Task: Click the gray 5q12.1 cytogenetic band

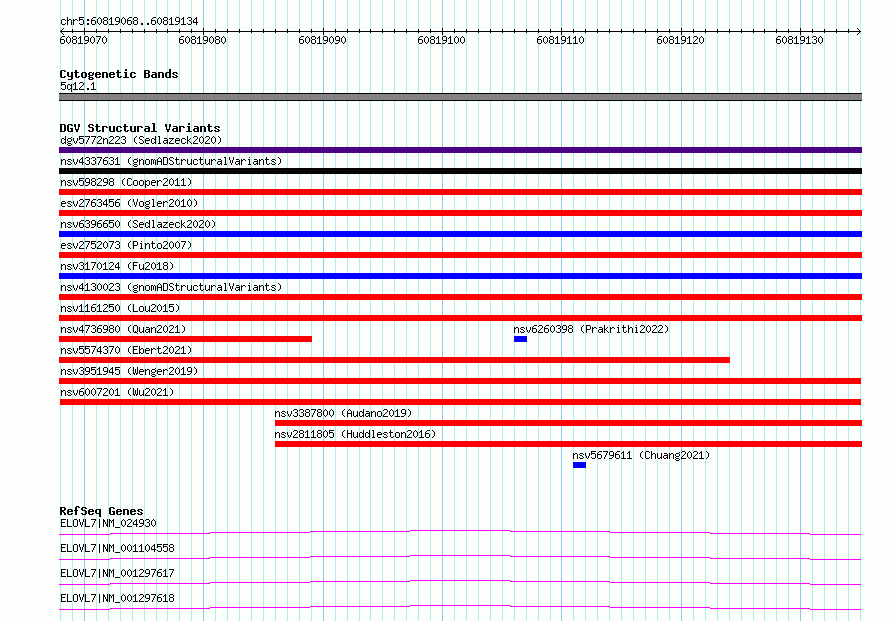Action: [x=460, y=97]
